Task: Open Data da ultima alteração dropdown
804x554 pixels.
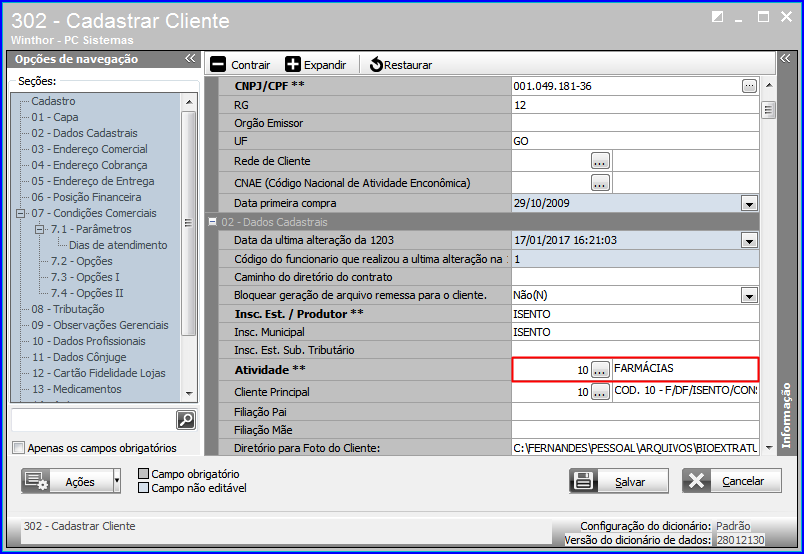Action: (749, 241)
